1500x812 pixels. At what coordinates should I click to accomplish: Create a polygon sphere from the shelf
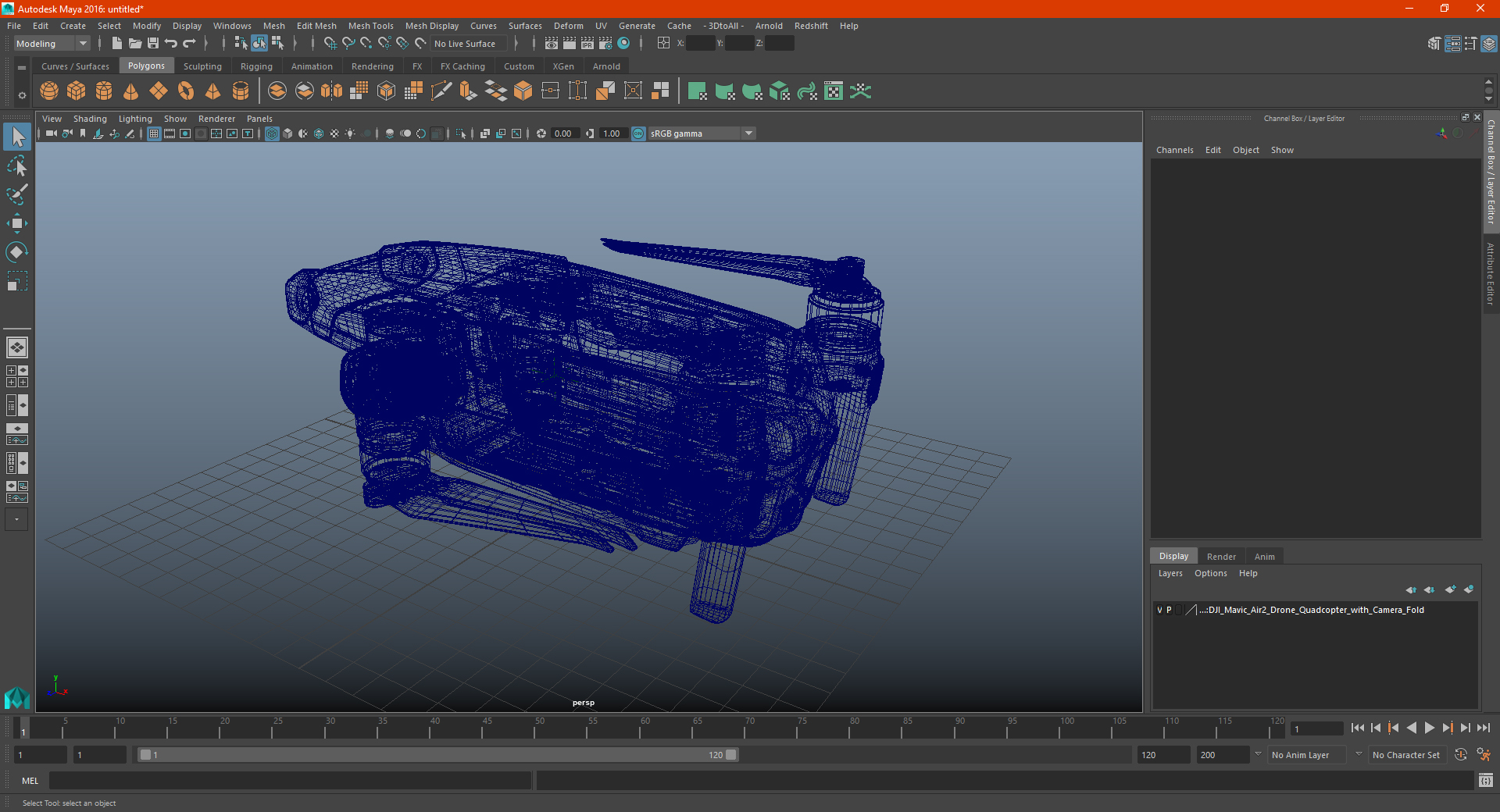coord(49,91)
